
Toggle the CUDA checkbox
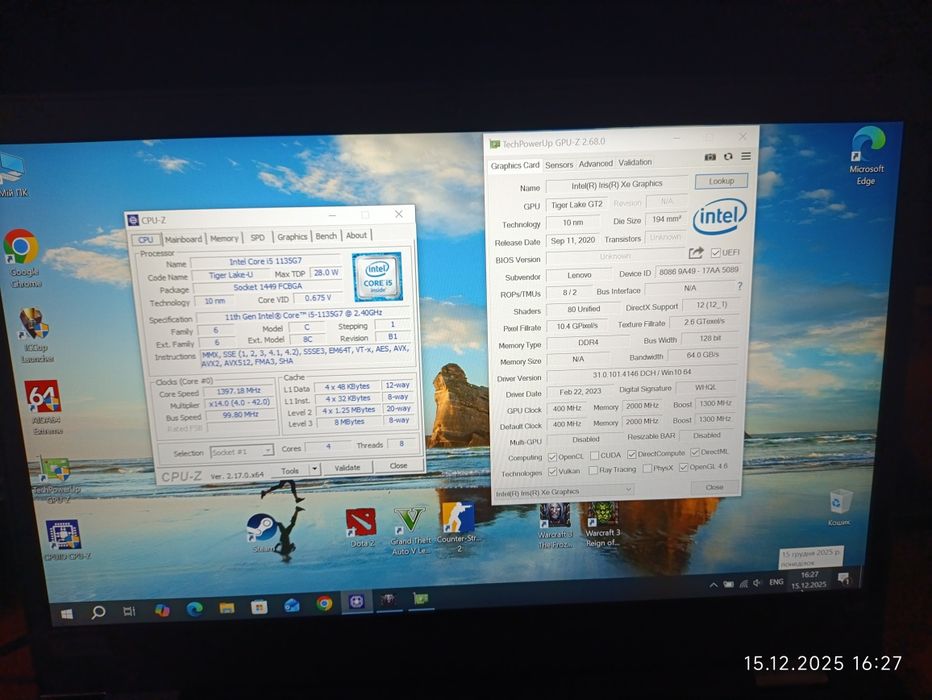pyautogui.click(x=594, y=456)
